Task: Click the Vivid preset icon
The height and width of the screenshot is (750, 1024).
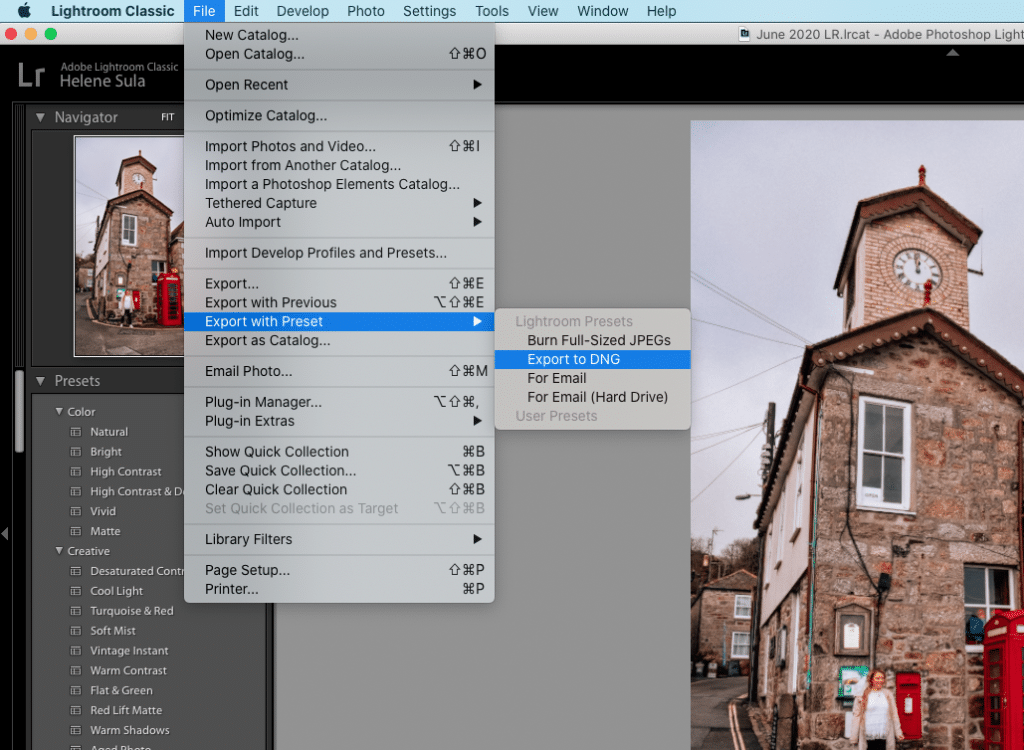Action: pyautogui.click(x=76, y=512)
